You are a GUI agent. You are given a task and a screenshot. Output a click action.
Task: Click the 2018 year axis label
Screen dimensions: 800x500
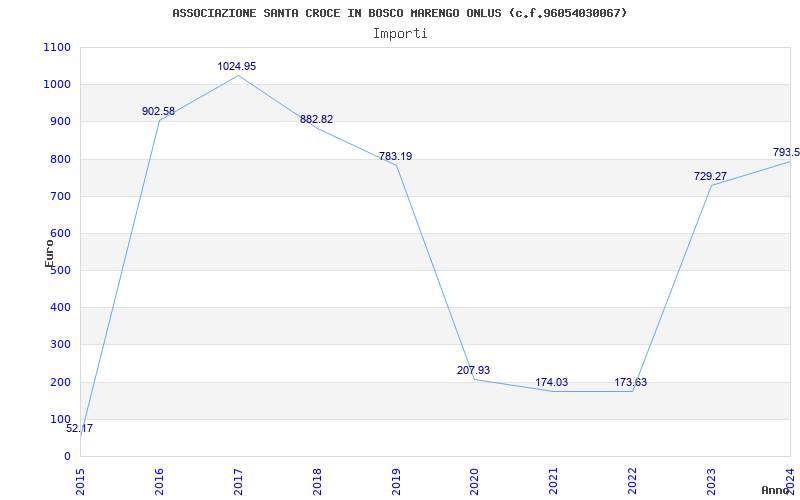pyautogui.click(x=317, y=482)
